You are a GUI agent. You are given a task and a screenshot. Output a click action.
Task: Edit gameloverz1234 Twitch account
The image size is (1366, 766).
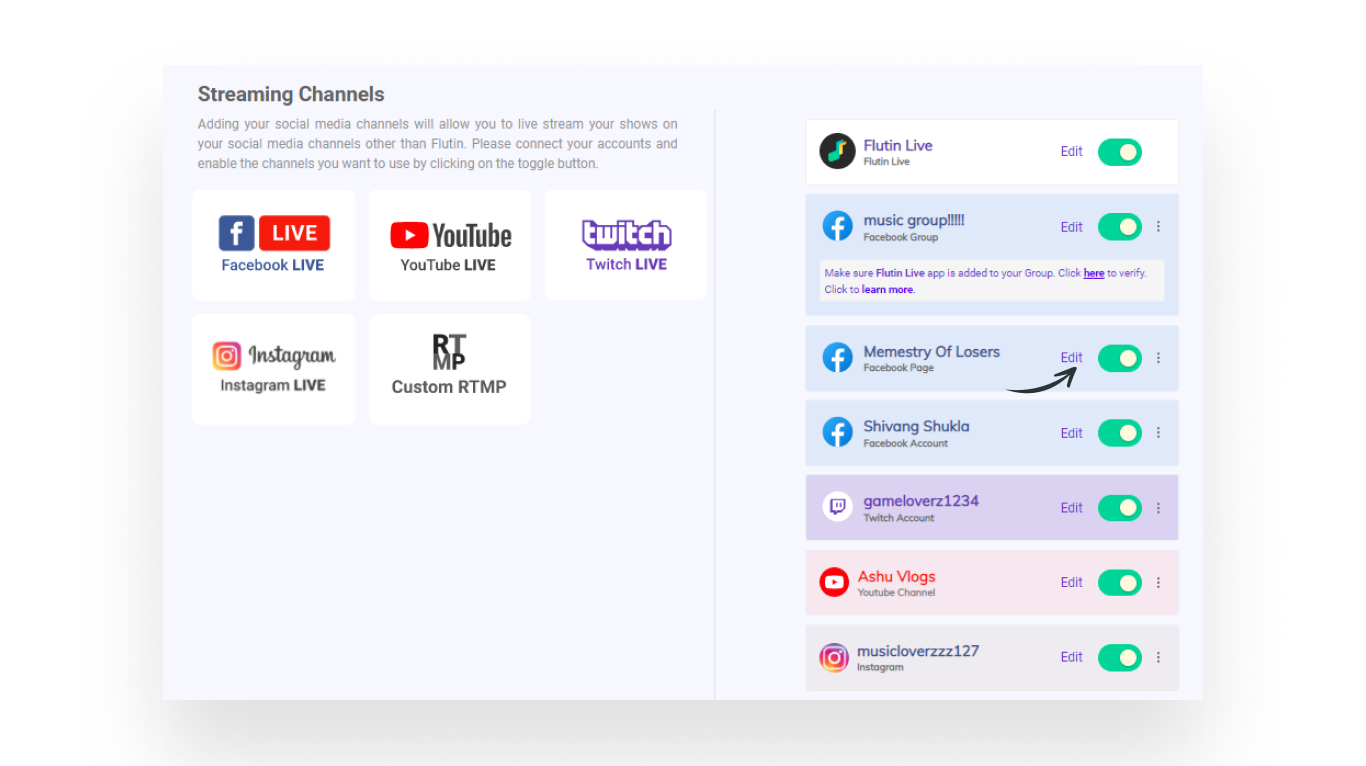tap(1072, 508)
